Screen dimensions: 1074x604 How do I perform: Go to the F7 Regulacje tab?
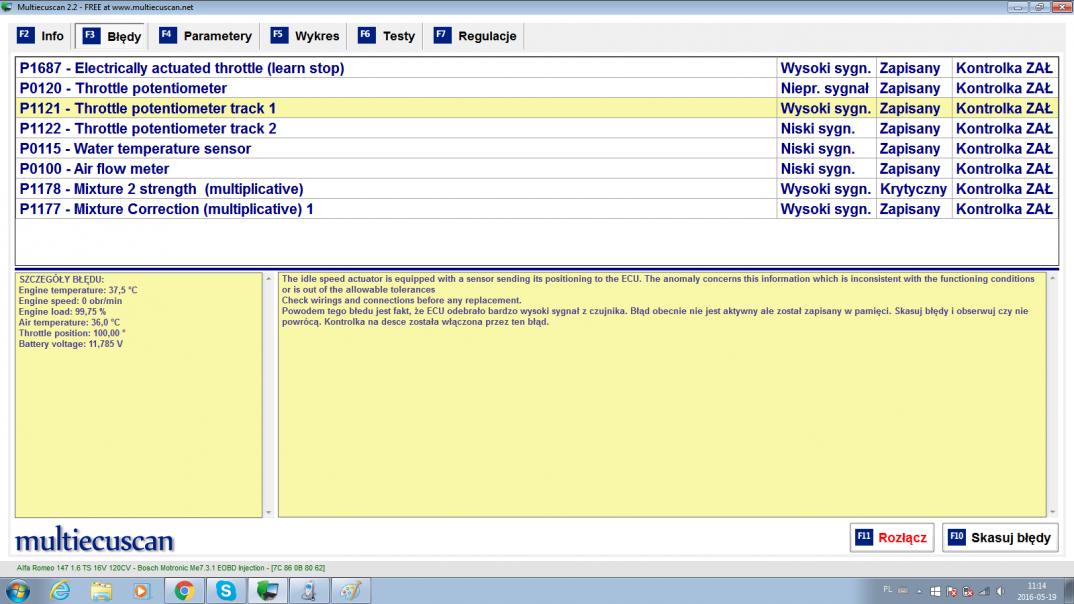(475, 36)
